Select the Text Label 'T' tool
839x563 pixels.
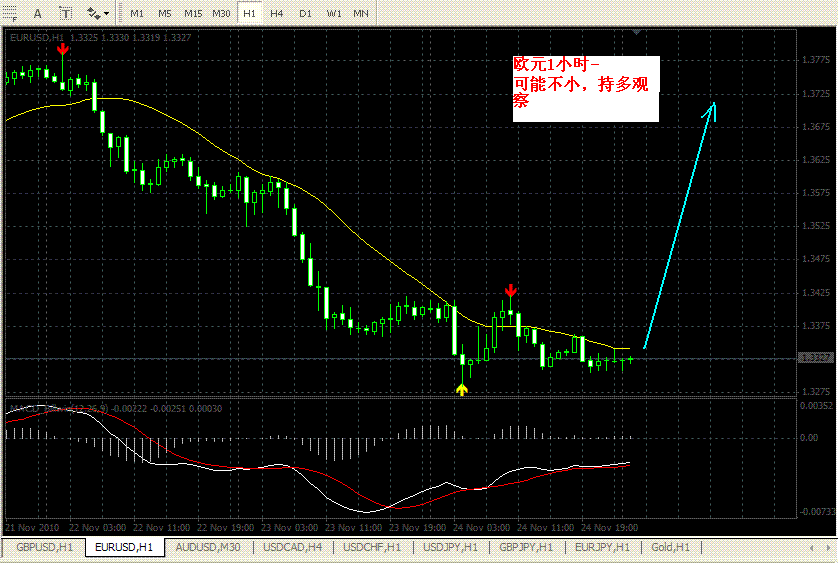click(x=65, y=13)
